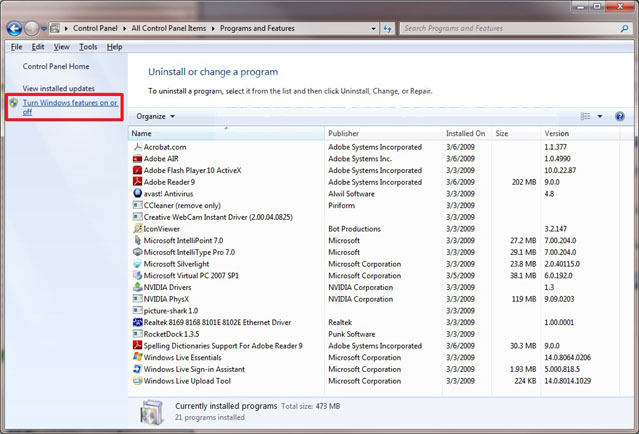Screen dimensions: 639x434
Task: Open the Organize dropdown menu
Action: (x=155, y=117)
